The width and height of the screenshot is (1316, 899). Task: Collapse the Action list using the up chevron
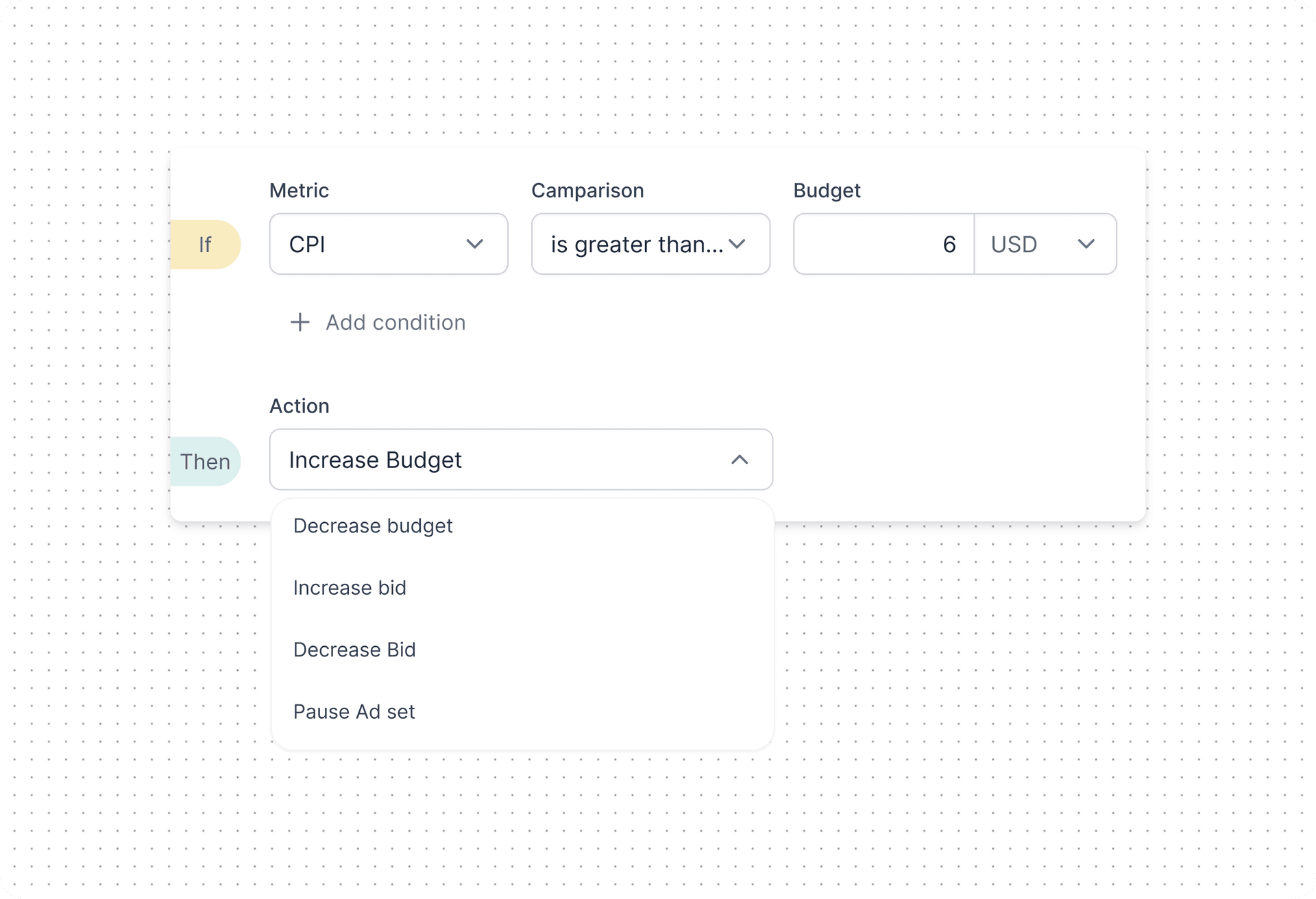[739, 460]
